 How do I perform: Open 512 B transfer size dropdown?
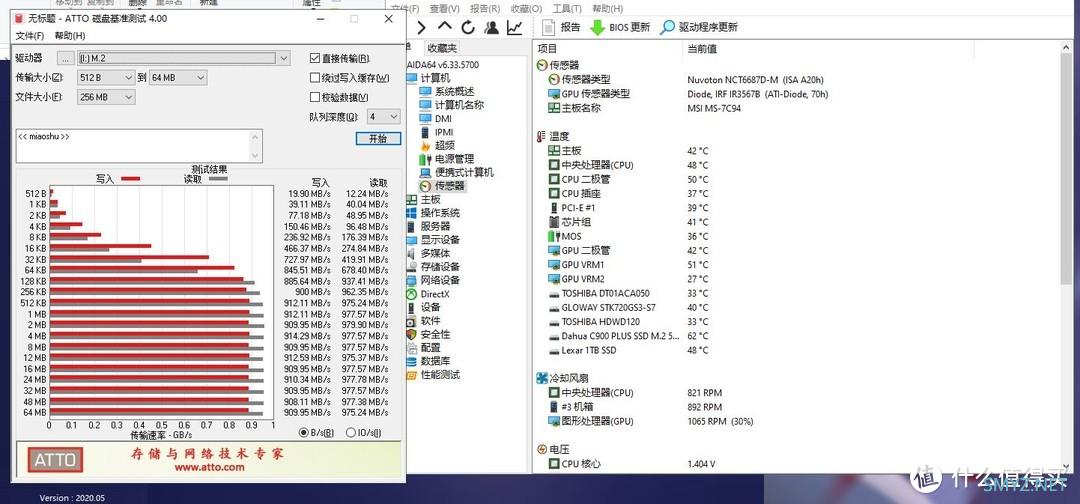[105, 78]
